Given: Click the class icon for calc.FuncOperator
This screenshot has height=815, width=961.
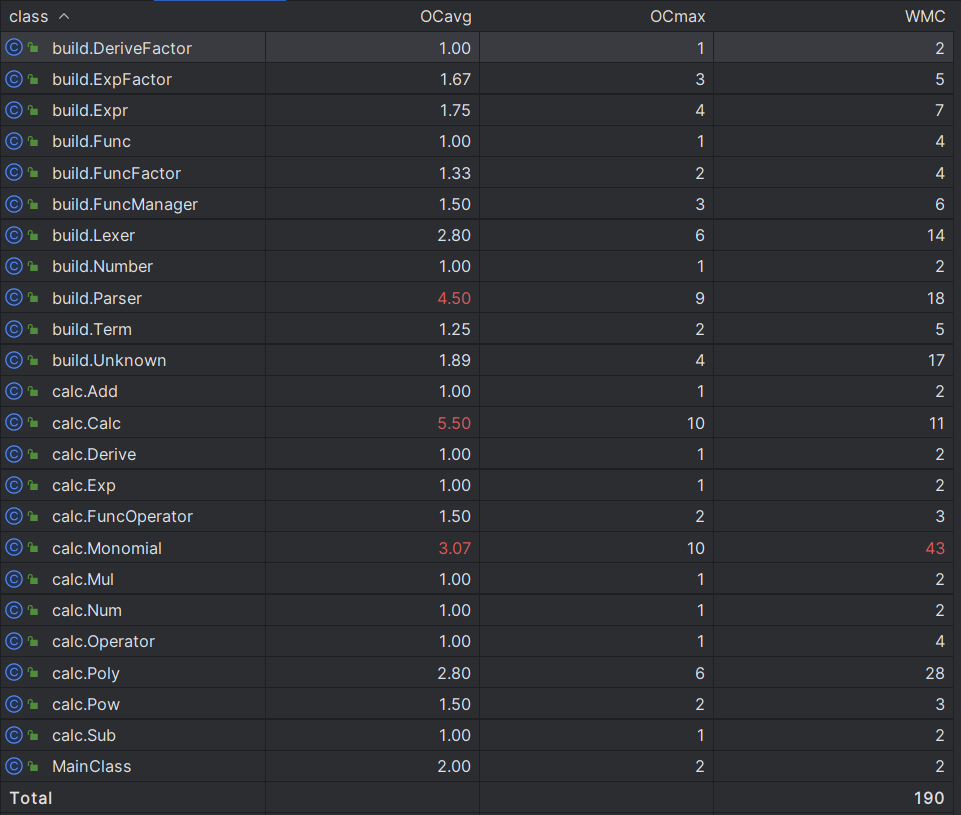Looking at the screenshot, I should pyautogui.click(x=13, y=516).
